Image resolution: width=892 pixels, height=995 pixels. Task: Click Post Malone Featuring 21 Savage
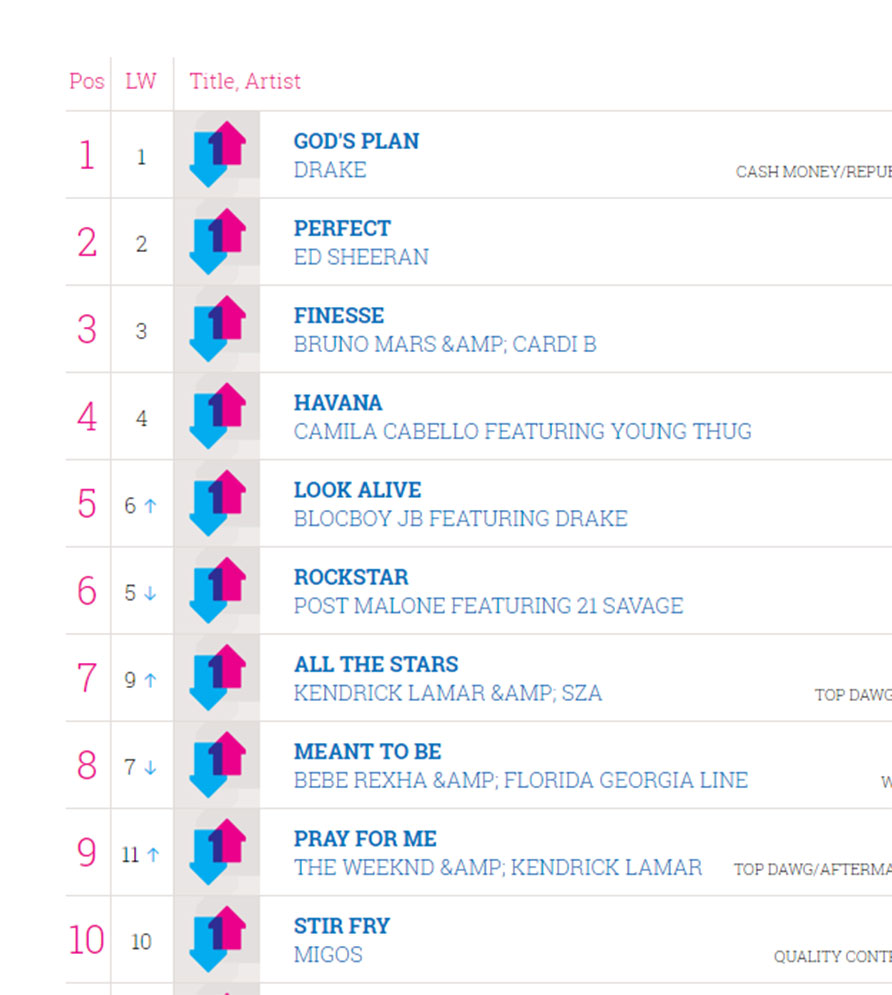[x=488, y=606]
